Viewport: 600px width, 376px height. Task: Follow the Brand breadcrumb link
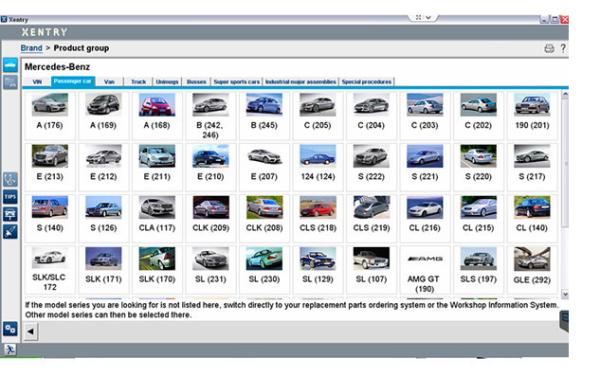(x=31, y=48)
